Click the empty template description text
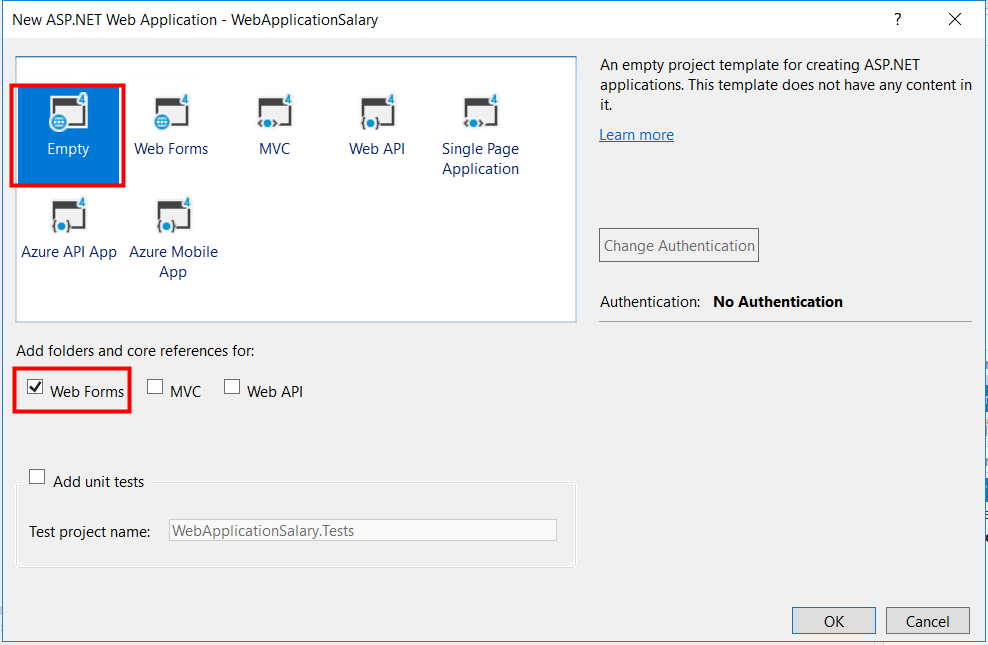Screen dimensions: 988x645 (786, 84)
